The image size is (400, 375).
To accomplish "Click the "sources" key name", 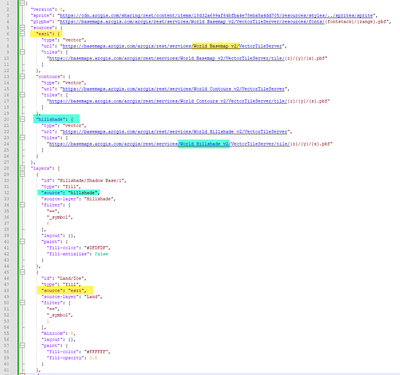I will tap(42, 28).
